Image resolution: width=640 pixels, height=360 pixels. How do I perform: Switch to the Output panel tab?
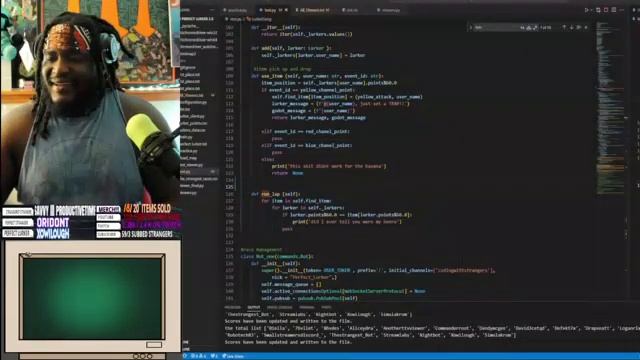click(253, 307)
